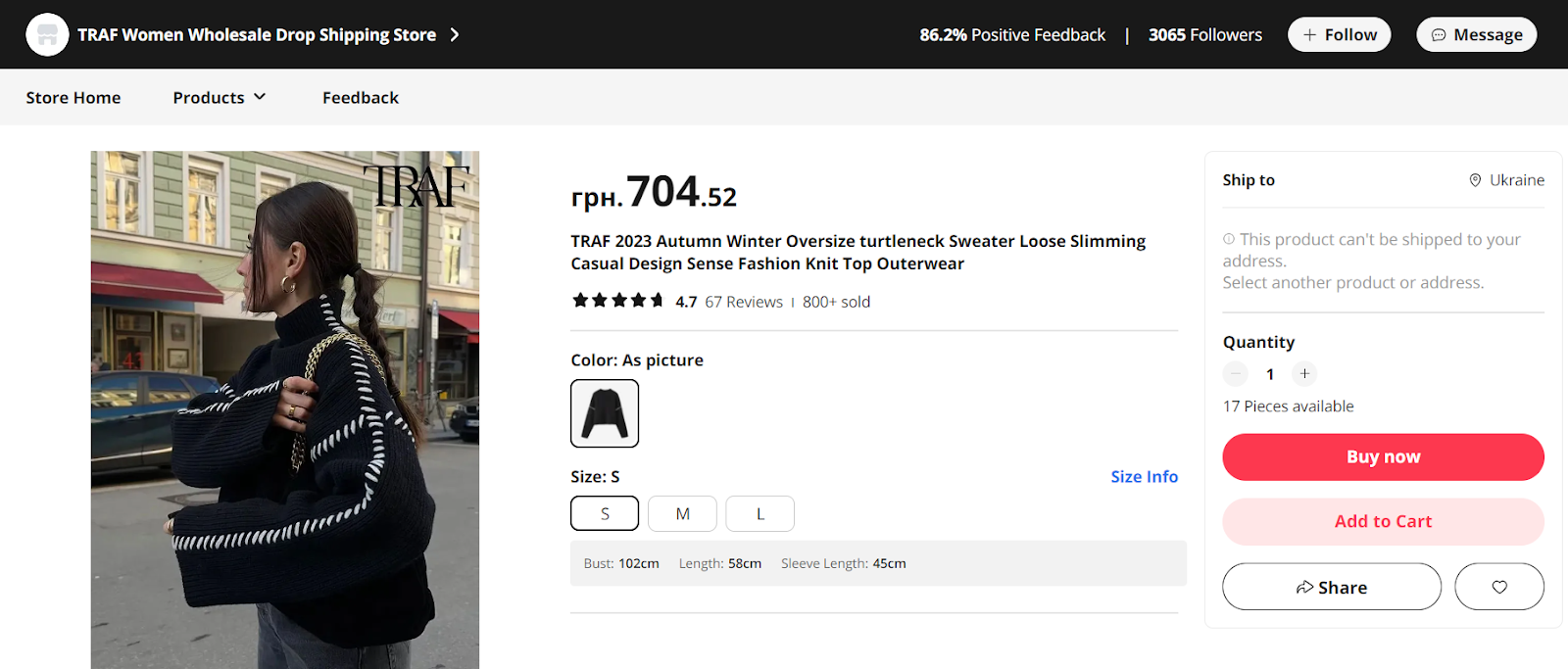Choose size M

[682, 513]
